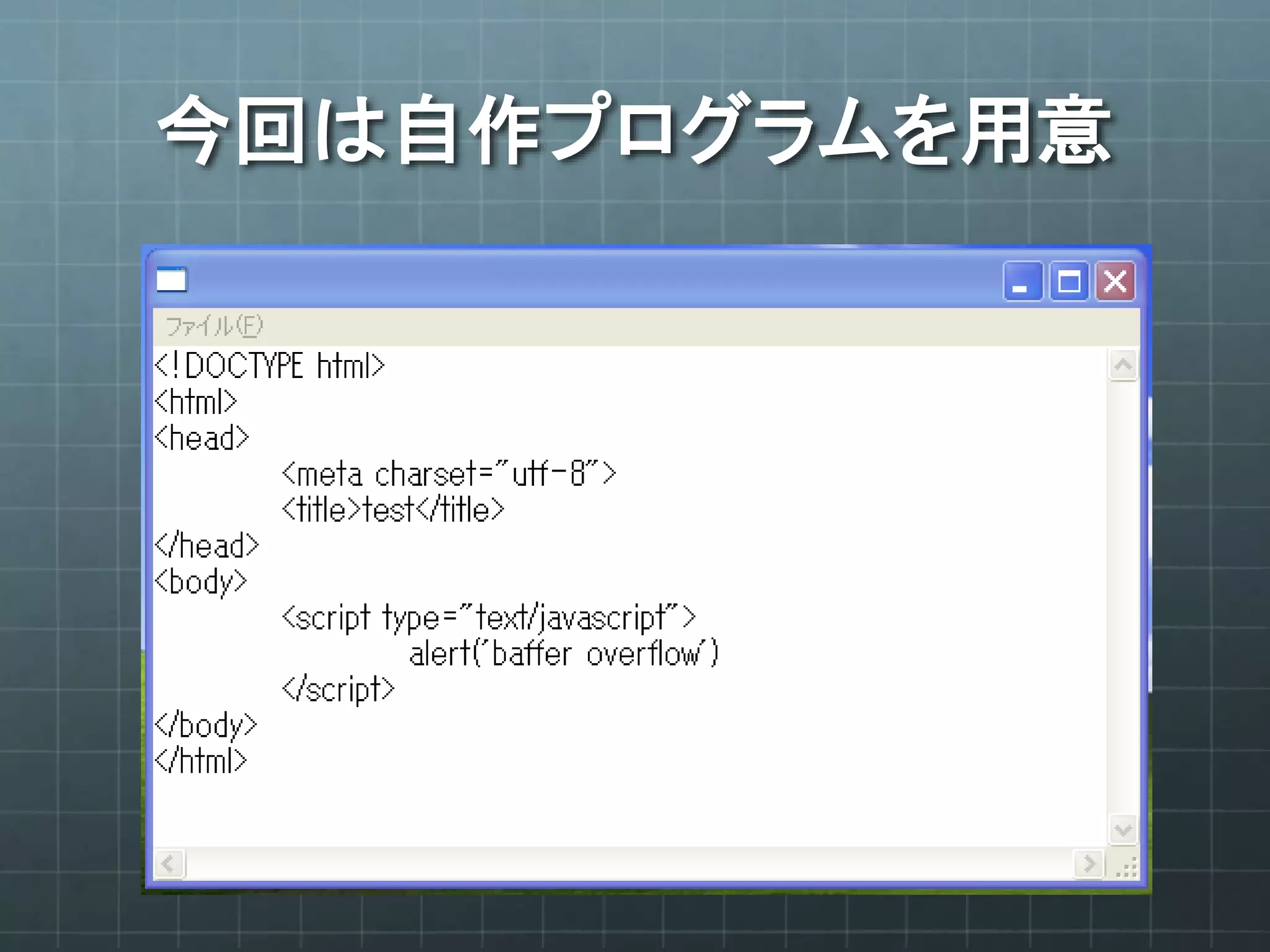Screen dimensions: 1270x952
Task: Click the '<!DOCTYPE html>' line
Action: coord(270,366)
